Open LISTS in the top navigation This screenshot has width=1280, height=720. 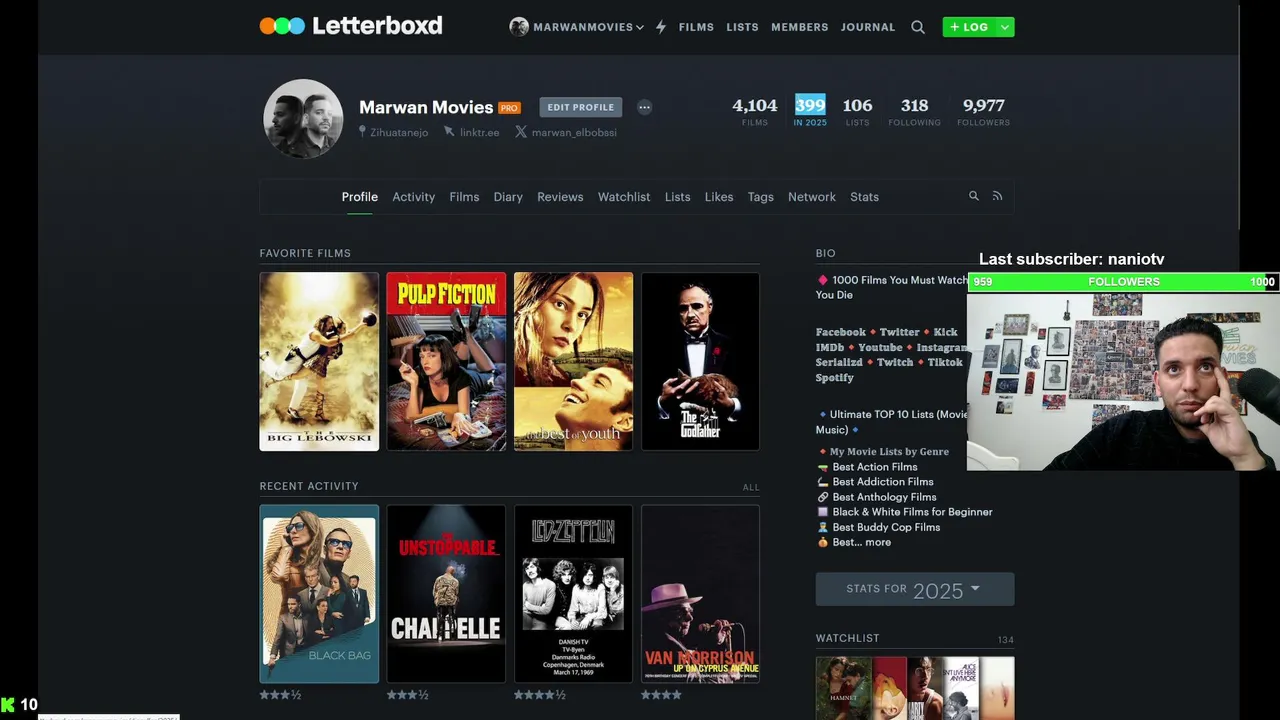742,27
